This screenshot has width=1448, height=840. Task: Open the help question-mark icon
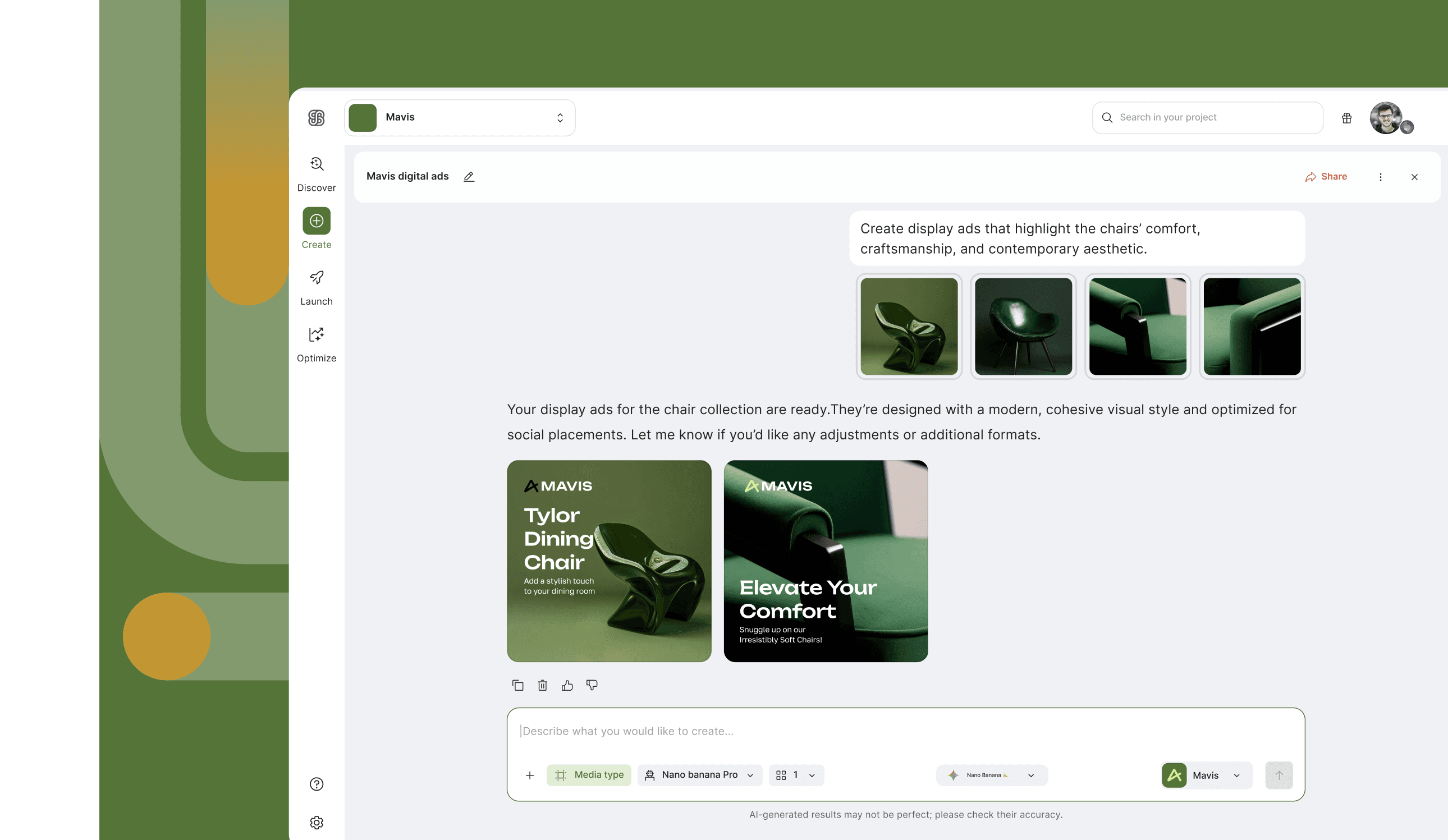pyautogui.click(x=317, y=784)
